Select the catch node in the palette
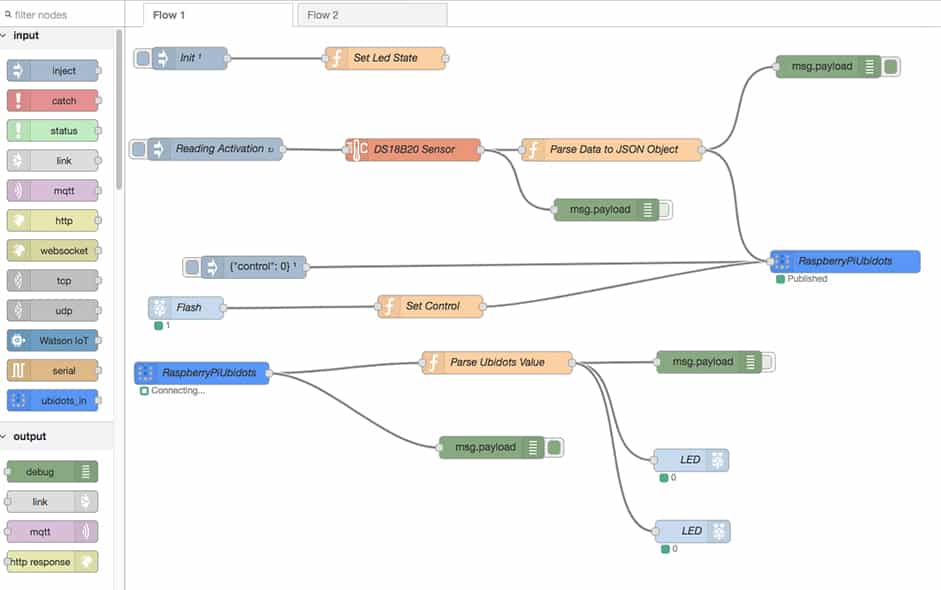Screen dimensions: 941x590 (52, 101)
